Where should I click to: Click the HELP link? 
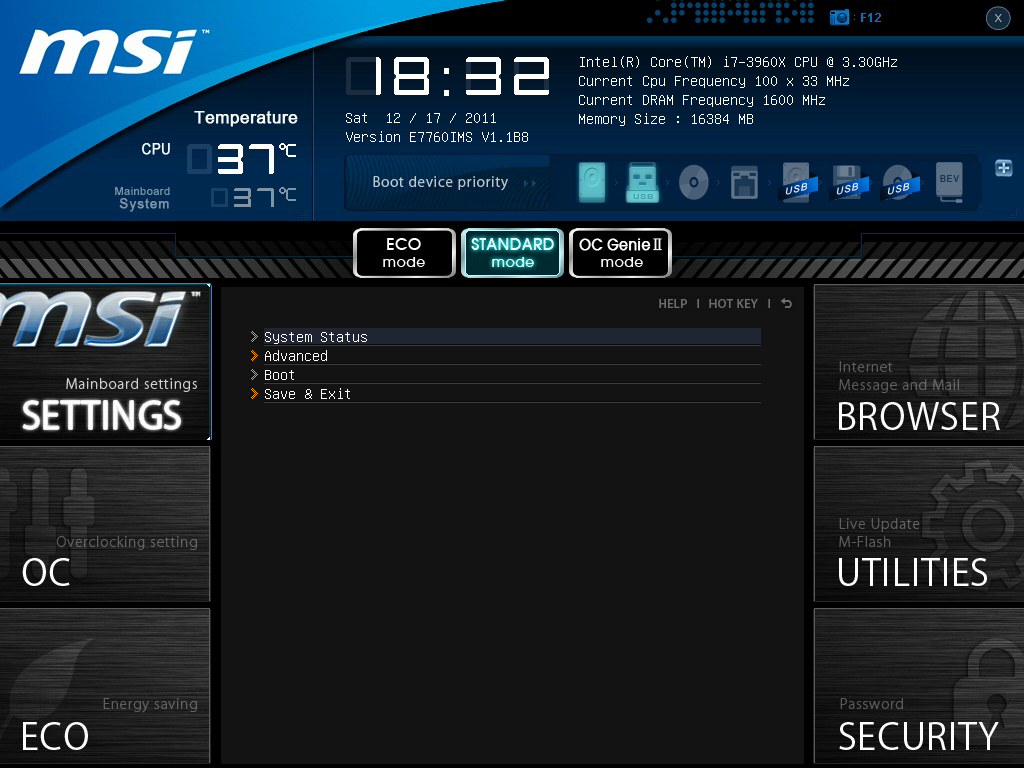coord(673,304)
